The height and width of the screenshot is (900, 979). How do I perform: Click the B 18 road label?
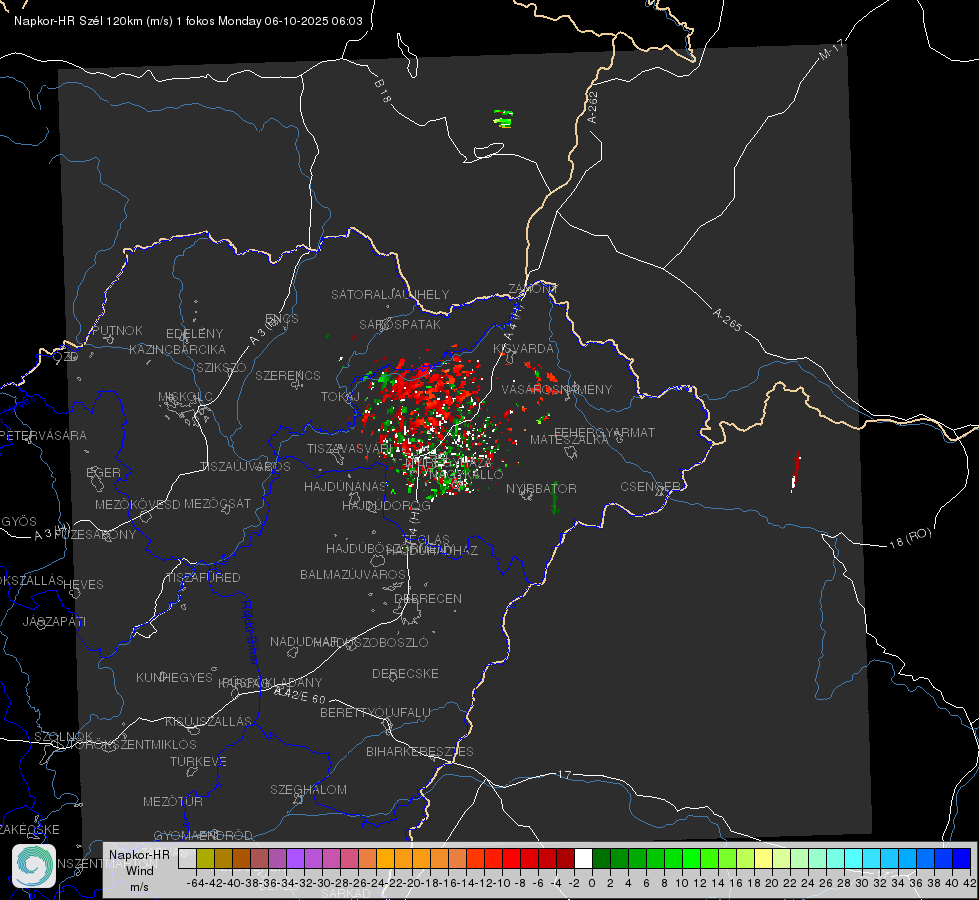pyautogui.click(x=382, y=91)
